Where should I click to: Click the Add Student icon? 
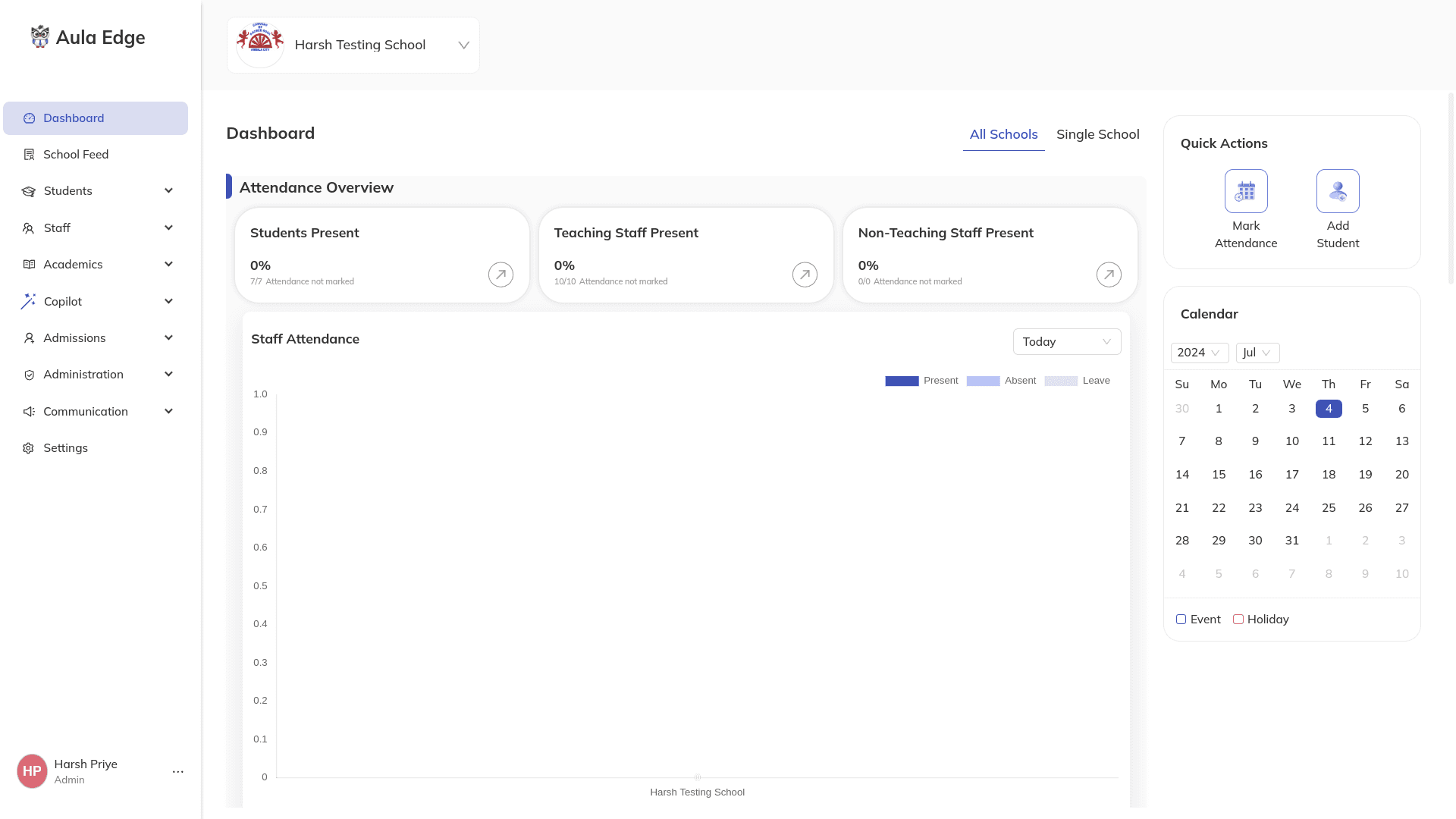coord(1337,191)
